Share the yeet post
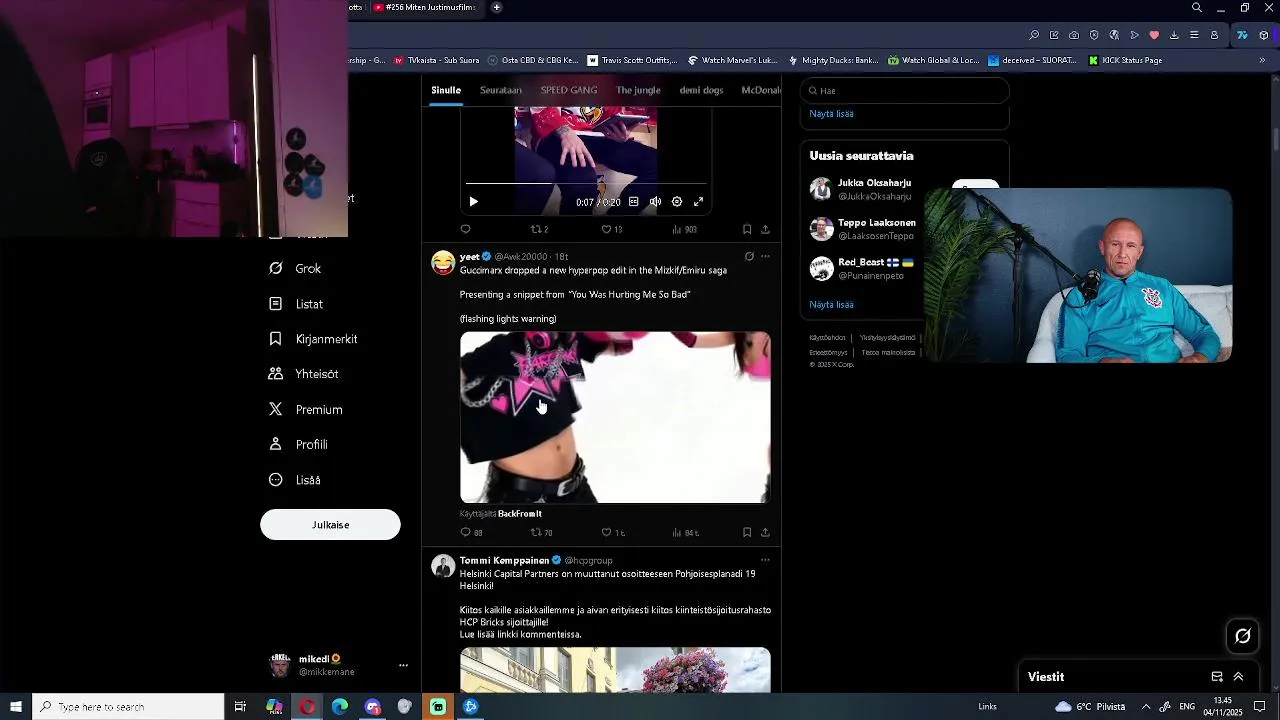Viewport: 1280px width, 720px height. [765, 533]
